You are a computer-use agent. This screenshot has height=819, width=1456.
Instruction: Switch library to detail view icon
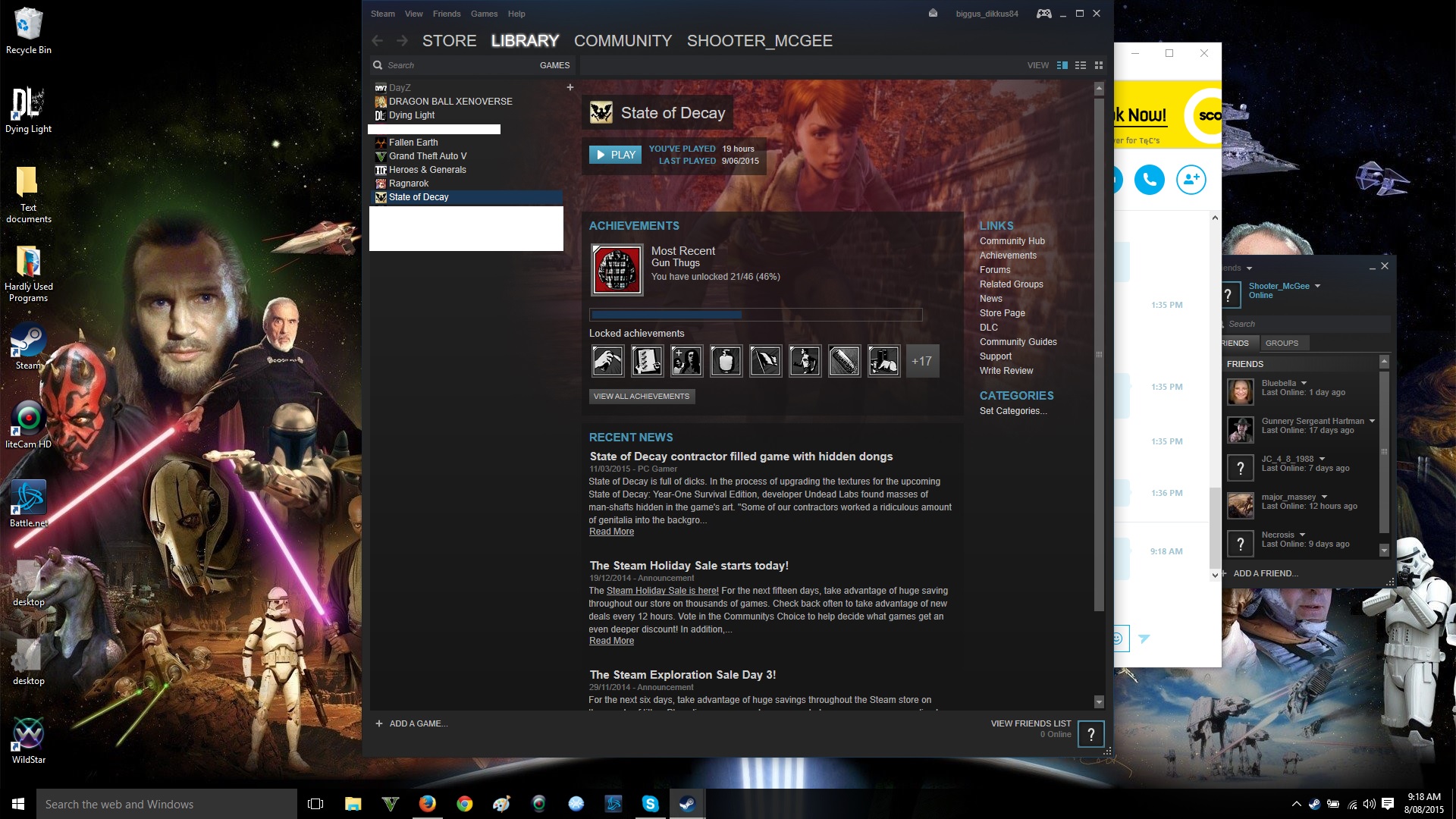(1062, 65)
